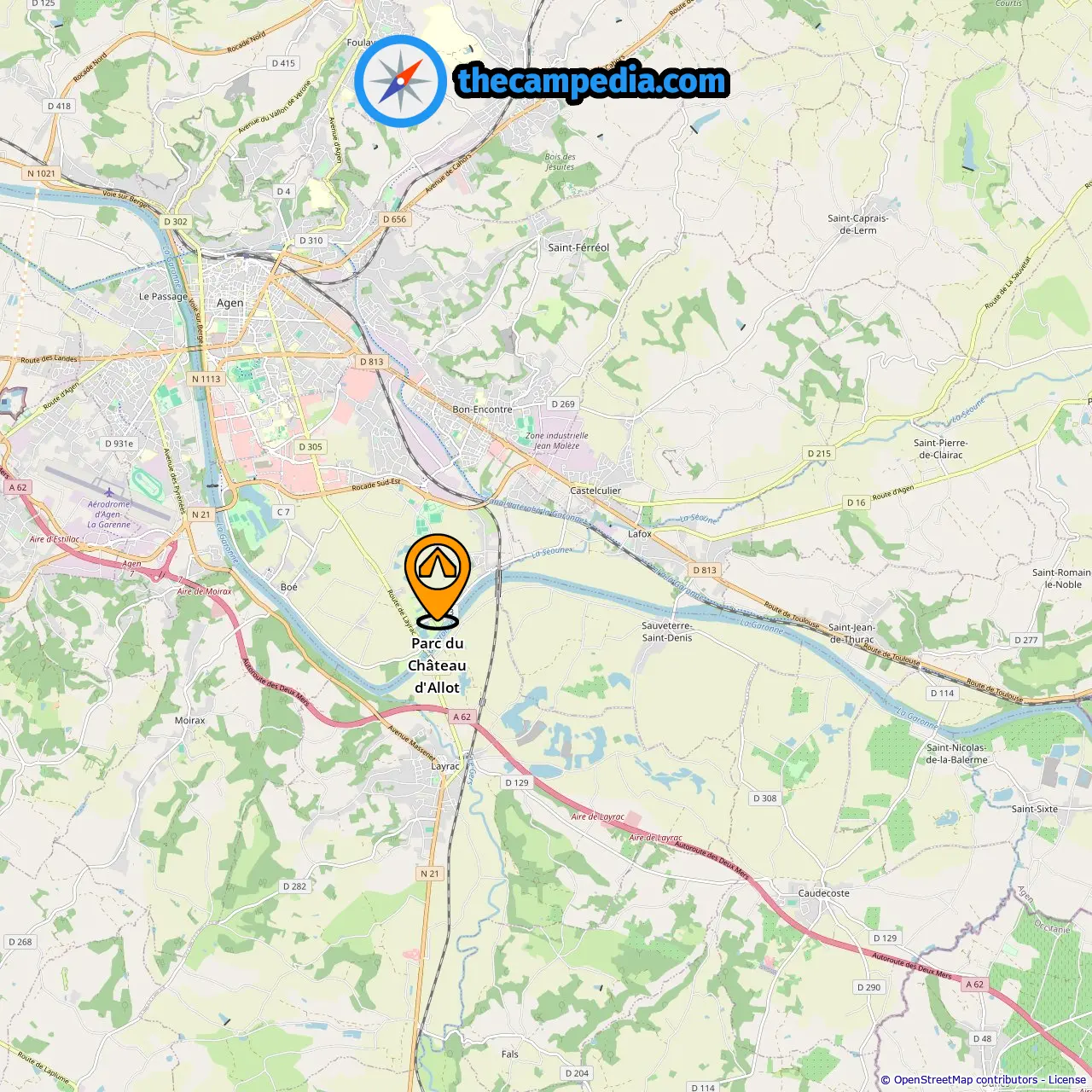This screenshot has height=1092, width=1092.
Task: Click the airplane icon at Aérodrome d'Agen
Action: 108,492
